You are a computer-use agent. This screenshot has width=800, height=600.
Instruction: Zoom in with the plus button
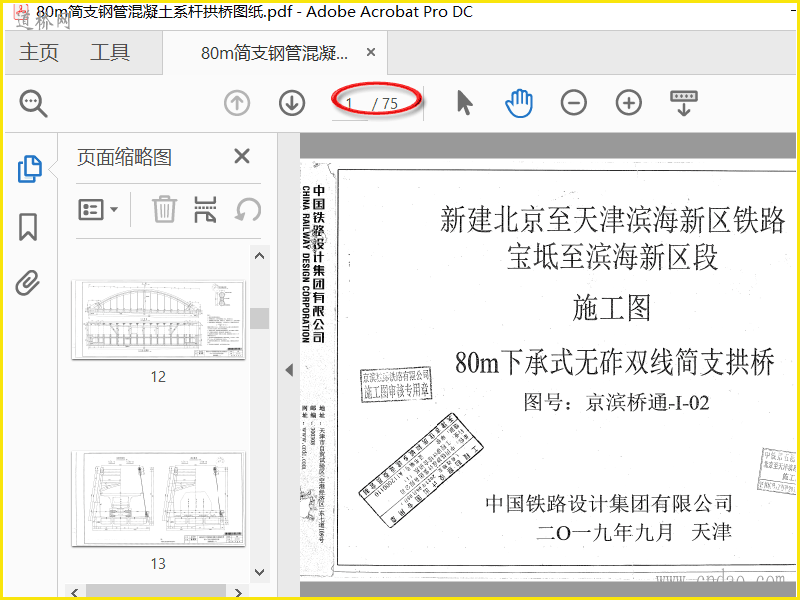coord(629,103)
